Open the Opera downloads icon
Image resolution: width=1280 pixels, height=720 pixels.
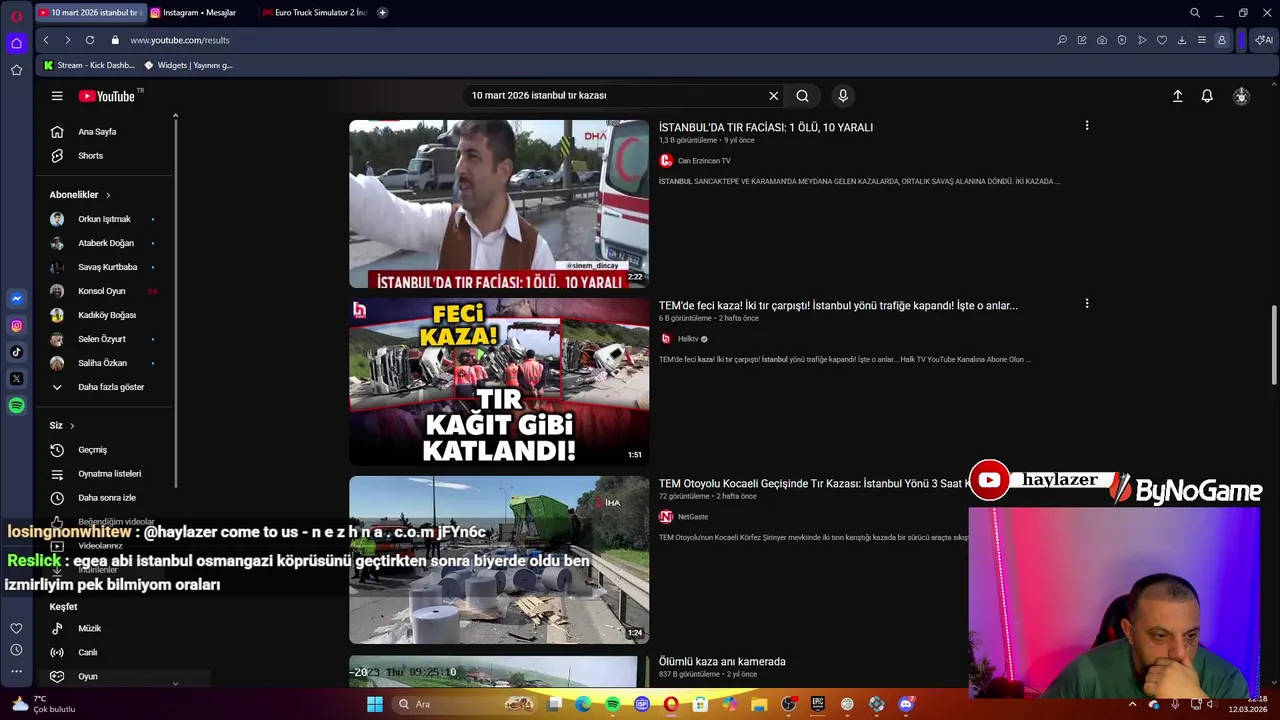tap(1182, 40)
